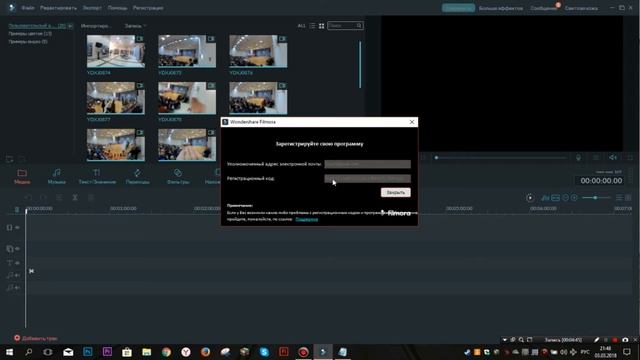The height and width of the screenshot is (360, 640).
Task: Expand the user media folder arrow
Action: [70, 26]
